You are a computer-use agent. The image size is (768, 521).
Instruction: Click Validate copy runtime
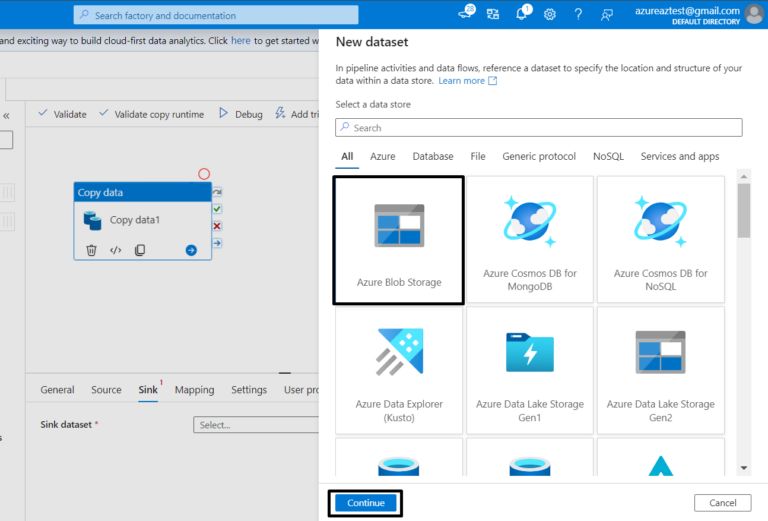[x=151, y=114]
